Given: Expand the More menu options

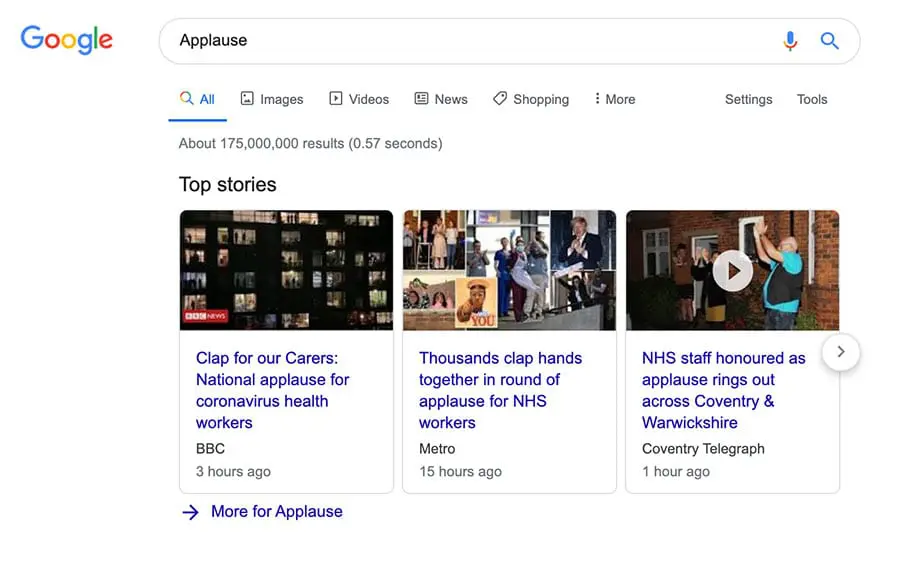Looking at the screenshot, I should pyautogui.click(x=614, y=99).
